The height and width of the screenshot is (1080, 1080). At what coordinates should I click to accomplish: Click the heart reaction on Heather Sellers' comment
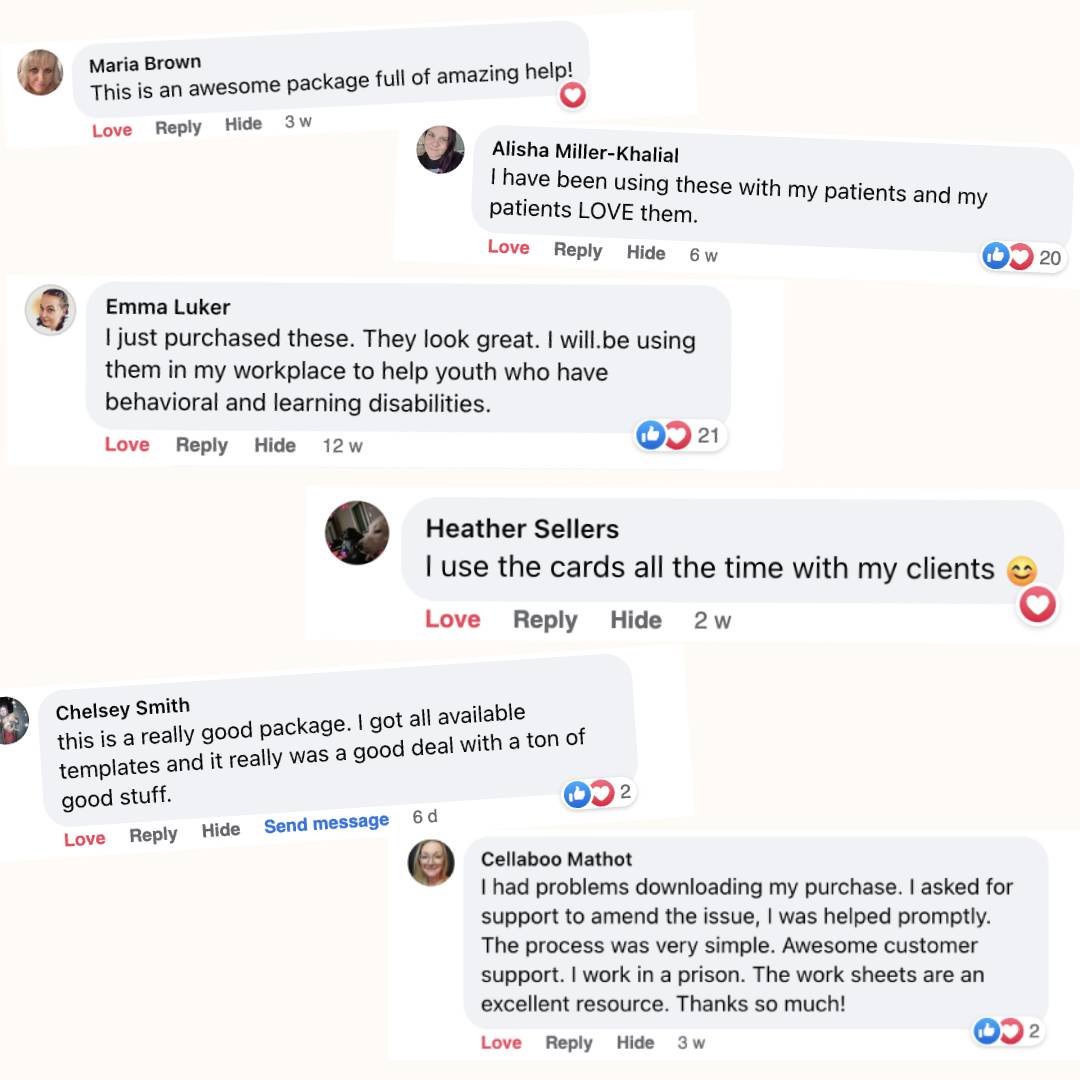point(1037,604)
